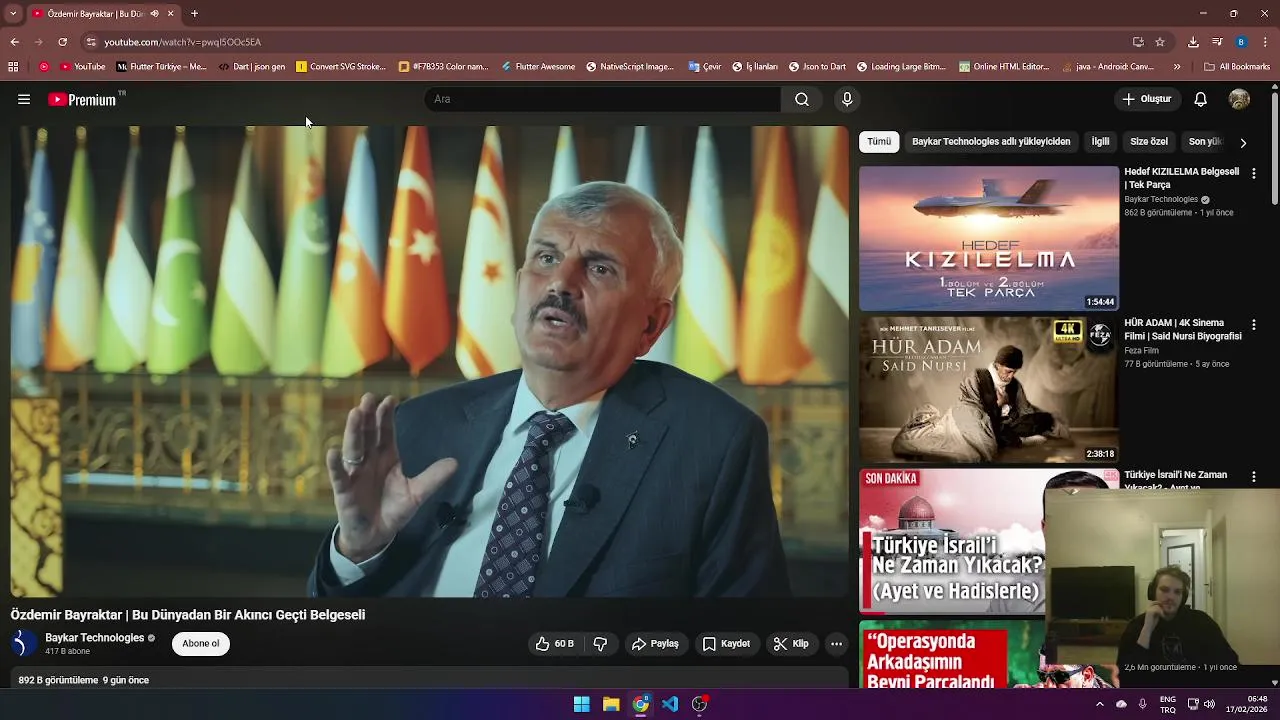Open the Dart | json gen bookmark
This screenshot has width=1280, height=720.
click(252, 67)
